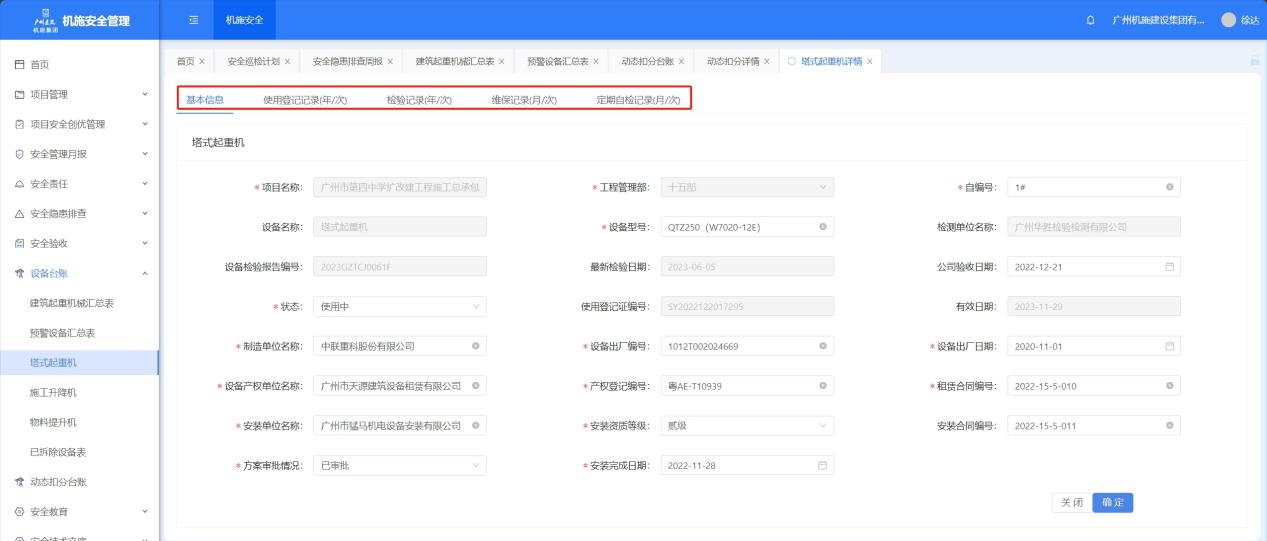Close the 动态扣分详情 tab
Viewport: 1267px width, 541px height.
(767, 62)
